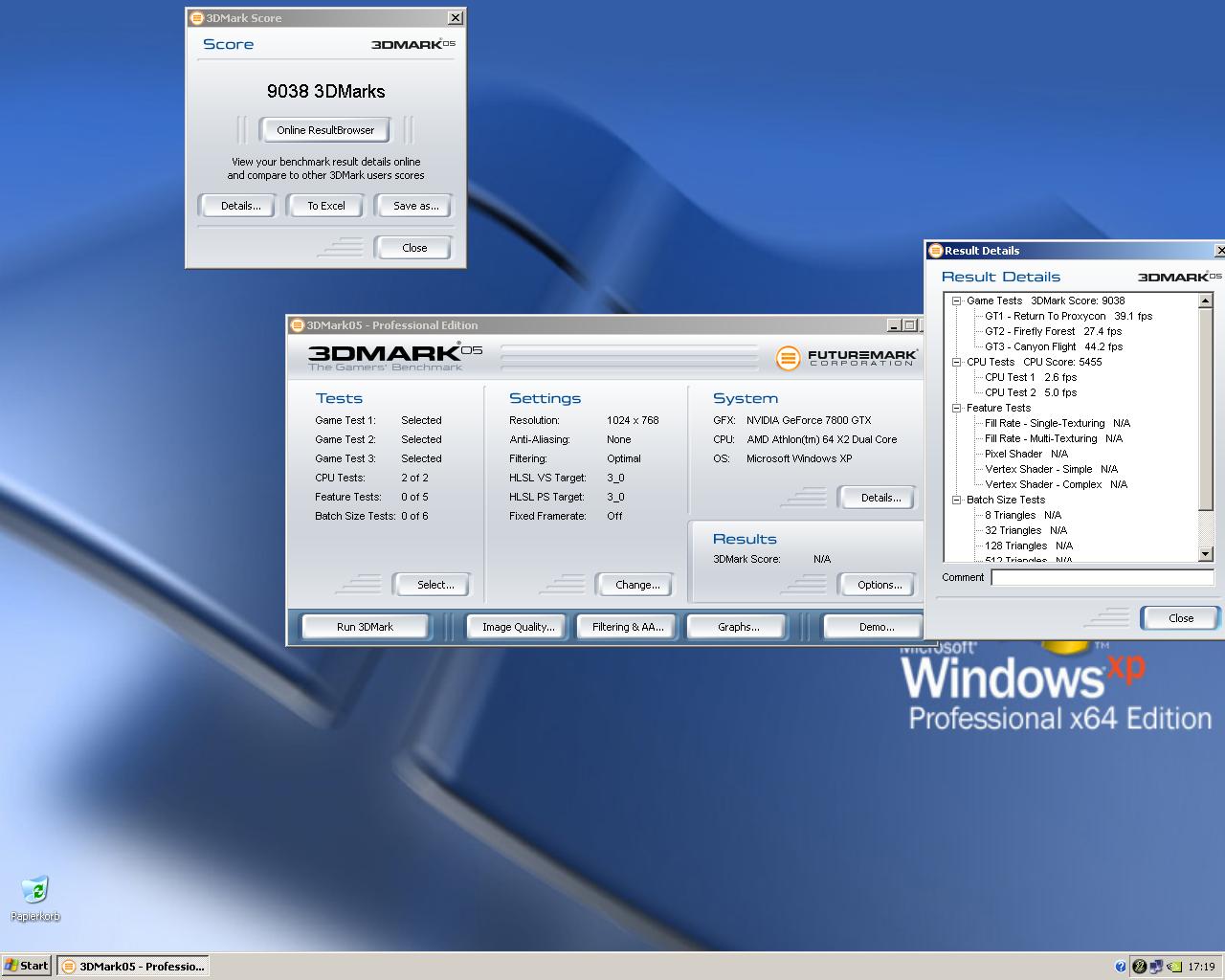Click the tray clock showing 17:19
The width and height of the screenshot is (1225, 980).
click(x=1201, y=967)
